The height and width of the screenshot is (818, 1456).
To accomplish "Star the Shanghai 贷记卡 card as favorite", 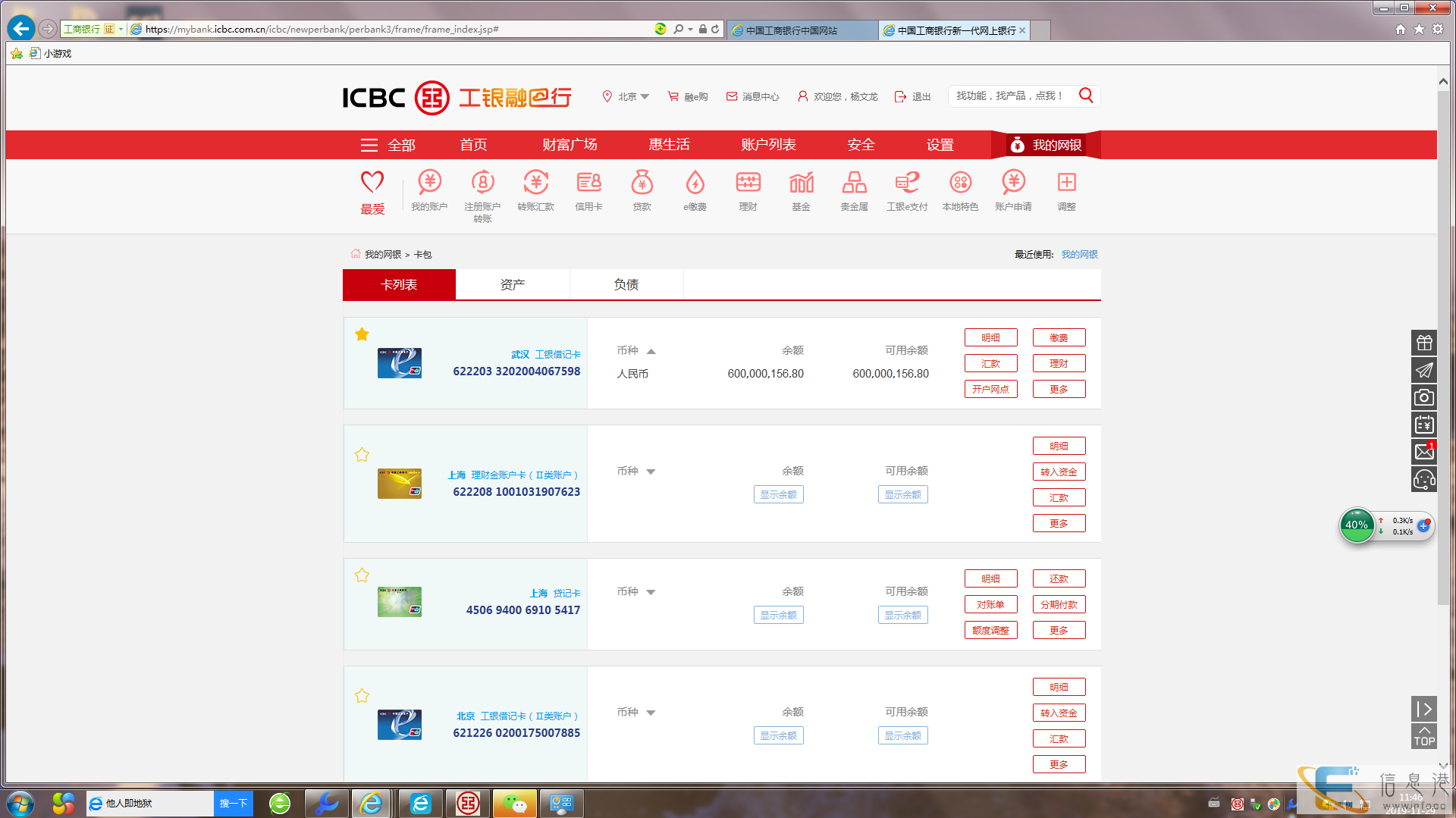I will coord(362,575).
